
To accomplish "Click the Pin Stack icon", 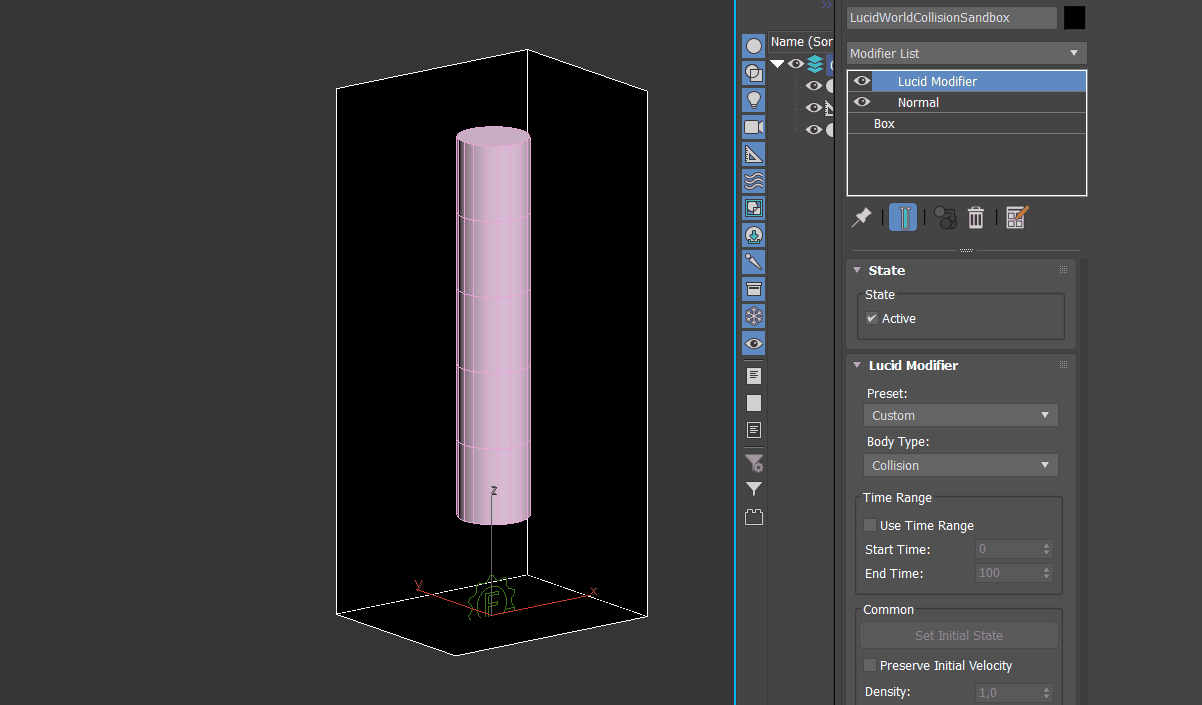I will [861, 217].
